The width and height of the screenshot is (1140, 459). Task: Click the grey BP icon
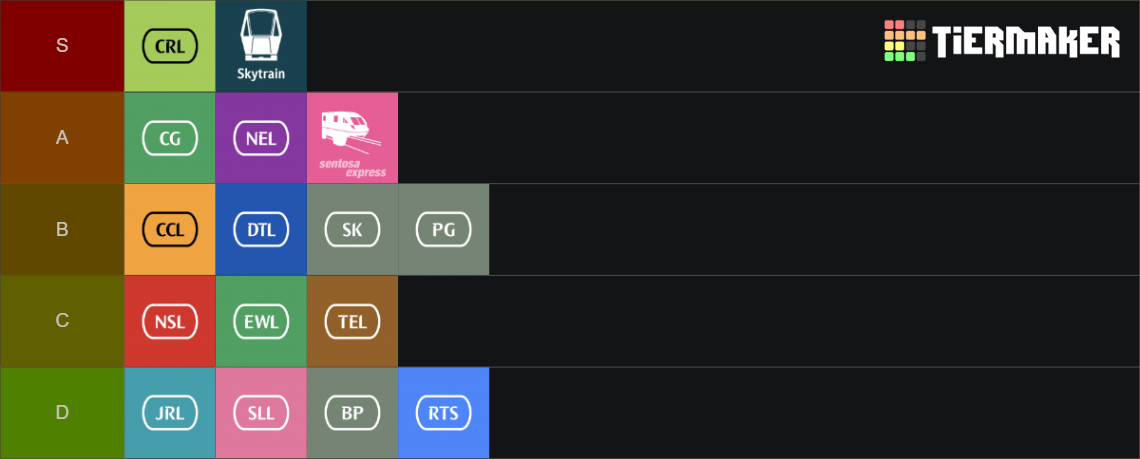point(353,413)
